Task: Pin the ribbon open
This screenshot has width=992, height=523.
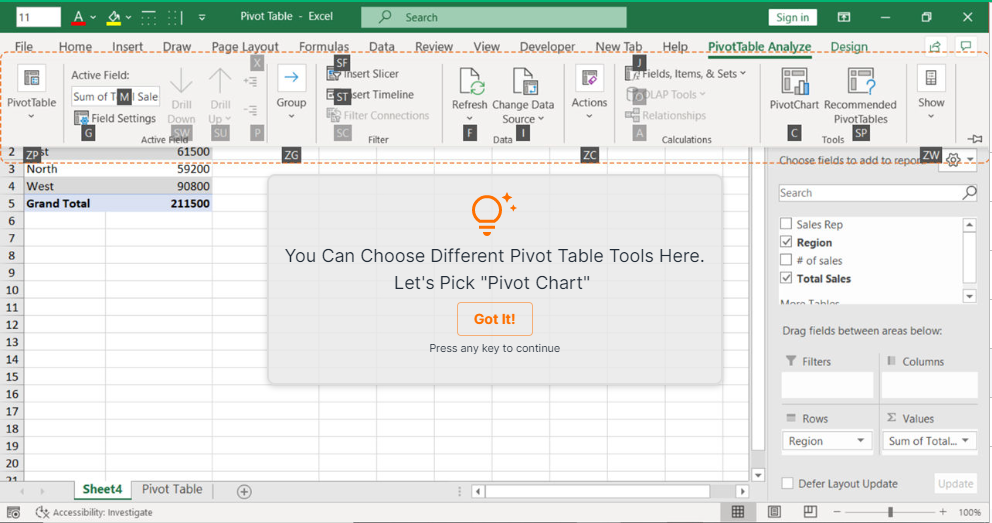Action: (x=975, y=138)
